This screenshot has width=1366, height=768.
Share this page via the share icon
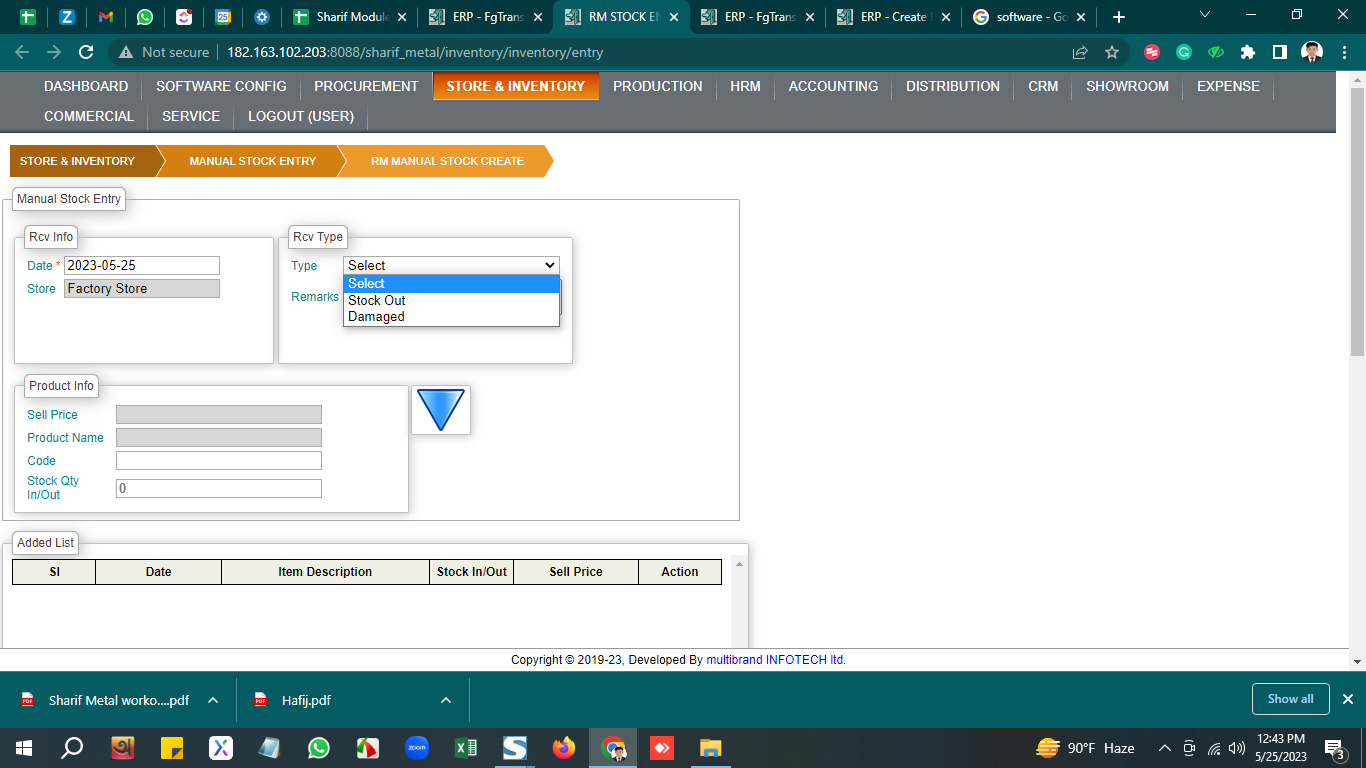click(x=1080, y=52)
